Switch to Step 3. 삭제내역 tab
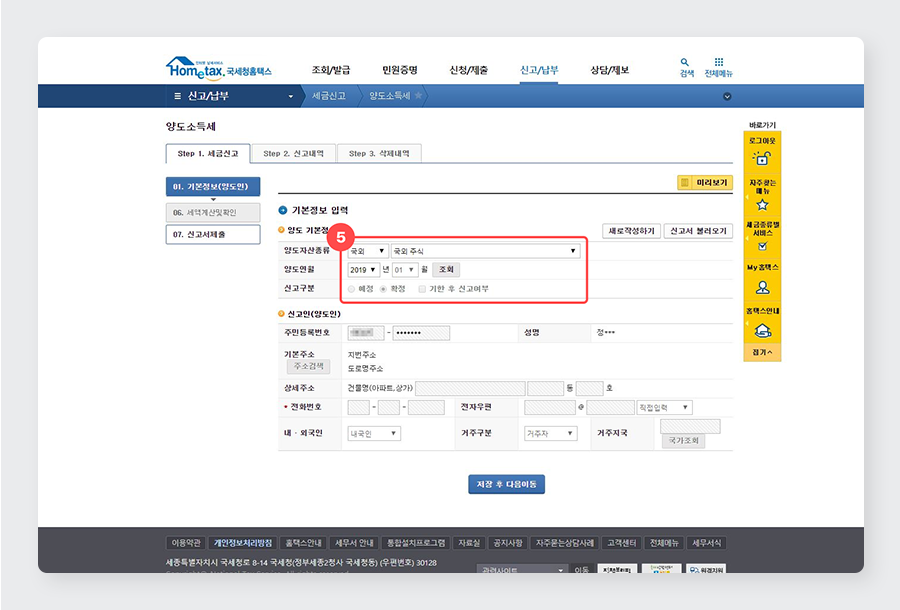The height and width of the screenshot is (610, 900). 379,153
